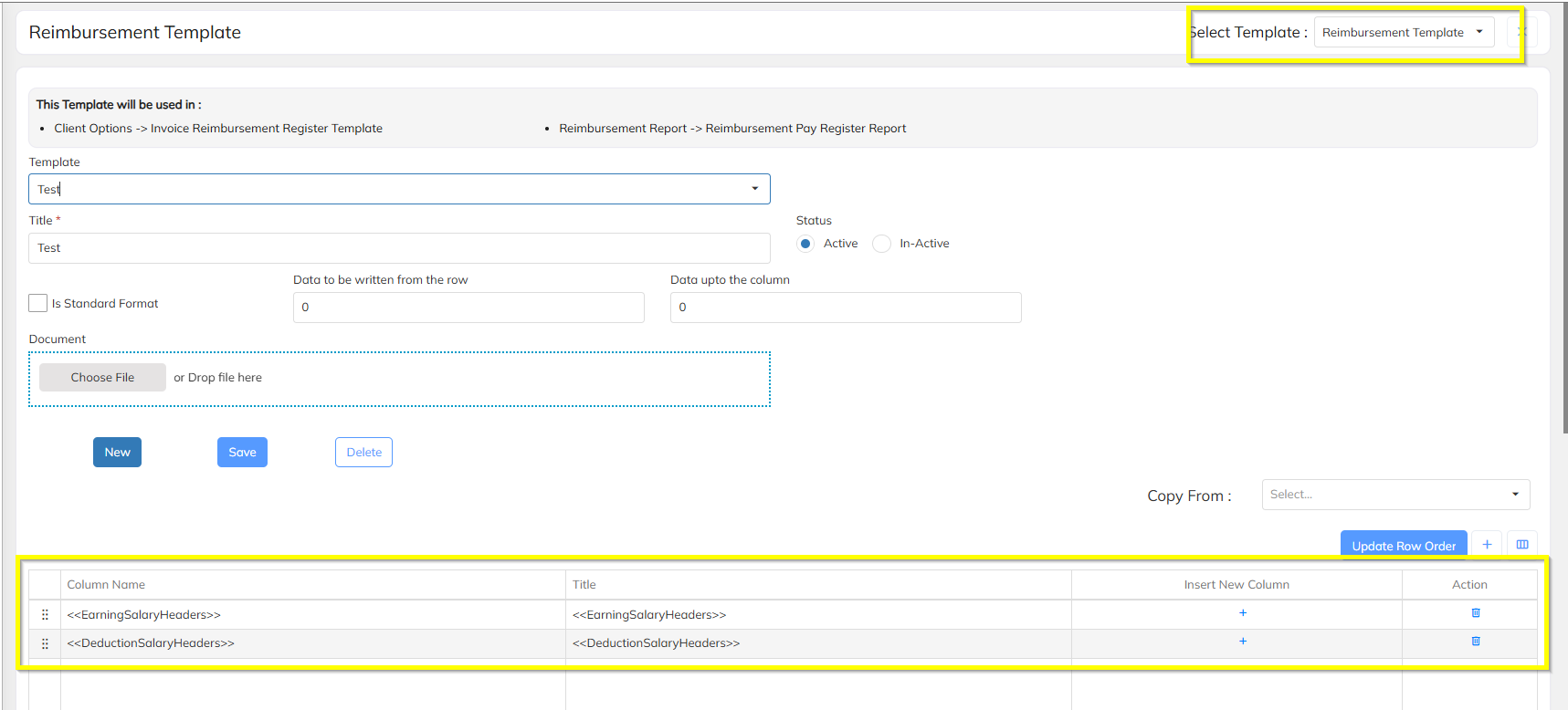Open the Copy From select dropdown
Screen dimensions: 1568x710
tap(1394, 495)
